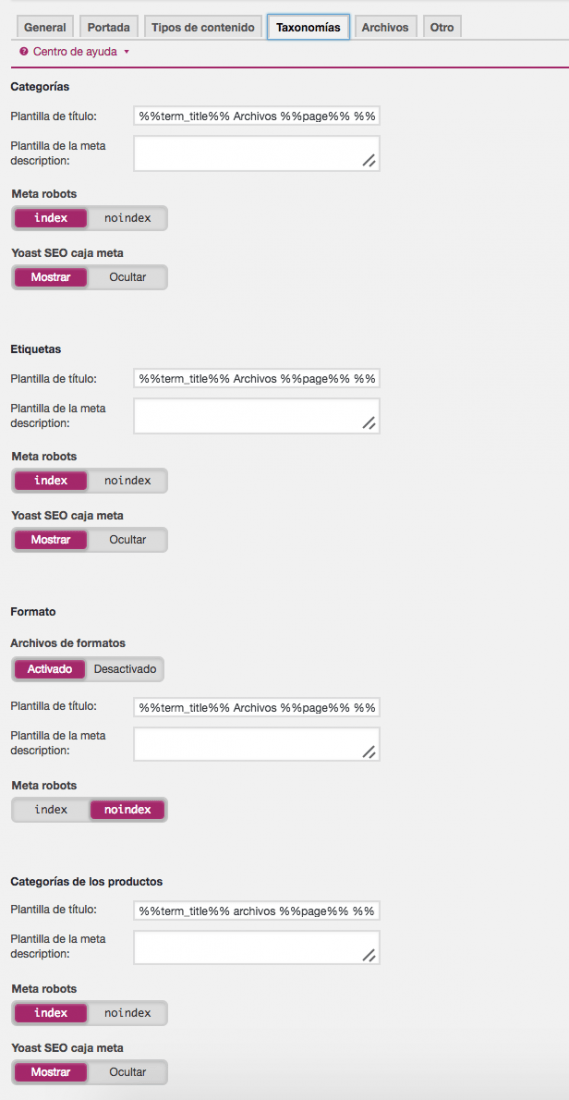The height and width of the screenshot is (1100, 569).
Task: Click resize handle of Categorías meta description
Action: [x=369, y=161]
